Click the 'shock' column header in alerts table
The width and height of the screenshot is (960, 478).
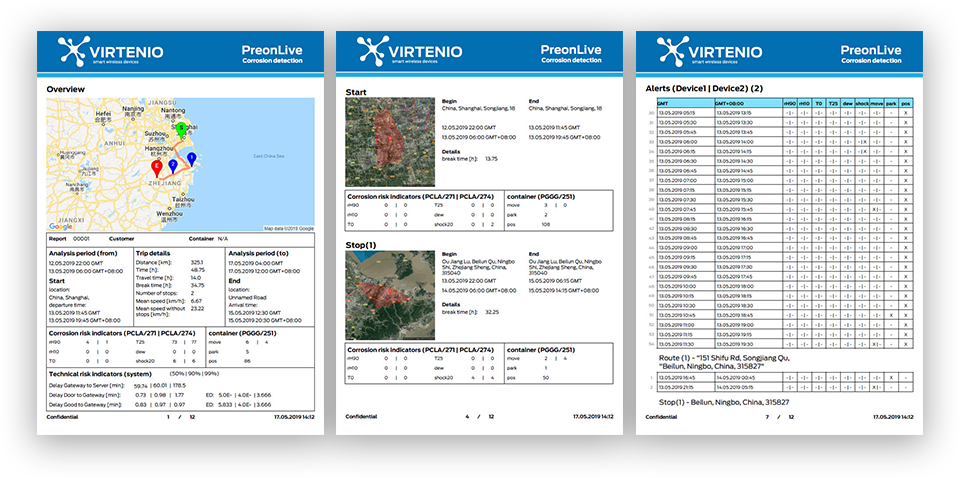862,103
